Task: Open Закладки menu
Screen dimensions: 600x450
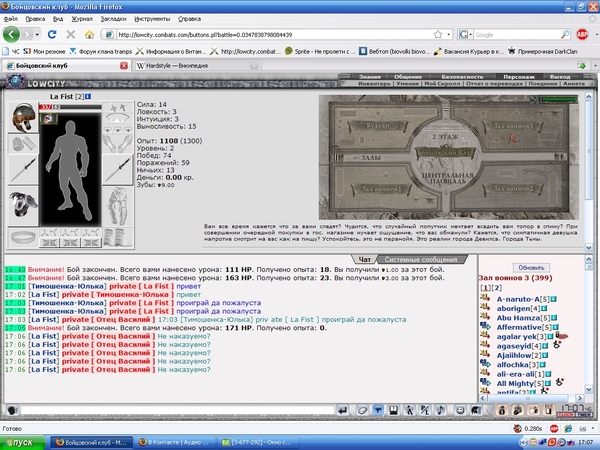Action: tap(113, 19)
